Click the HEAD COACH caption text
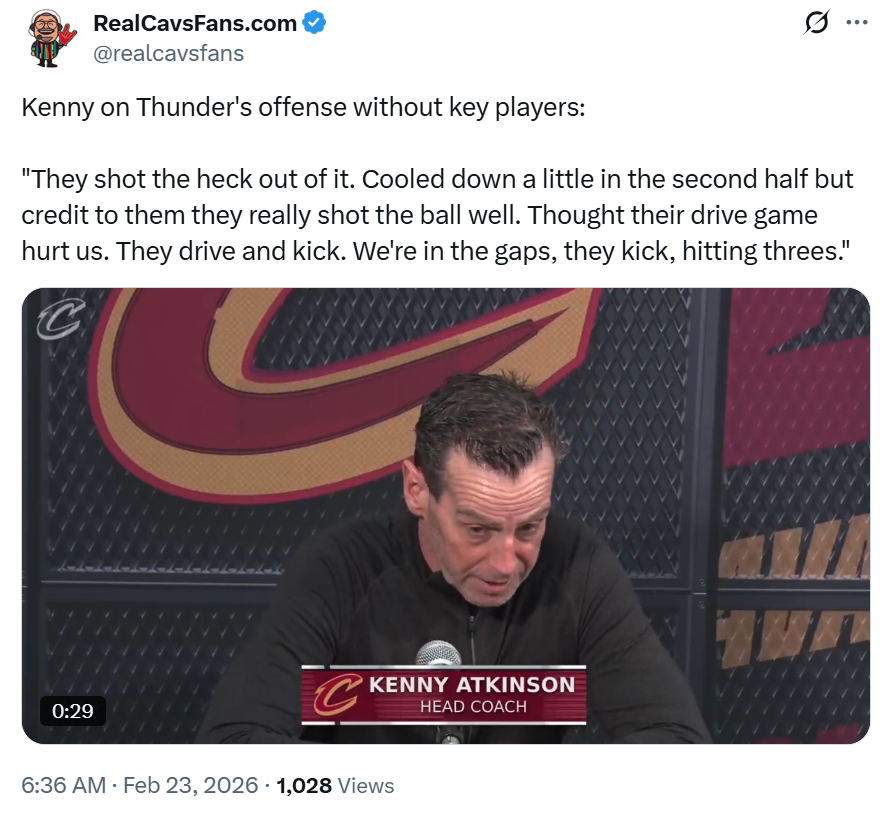 (x=473, y=708)
